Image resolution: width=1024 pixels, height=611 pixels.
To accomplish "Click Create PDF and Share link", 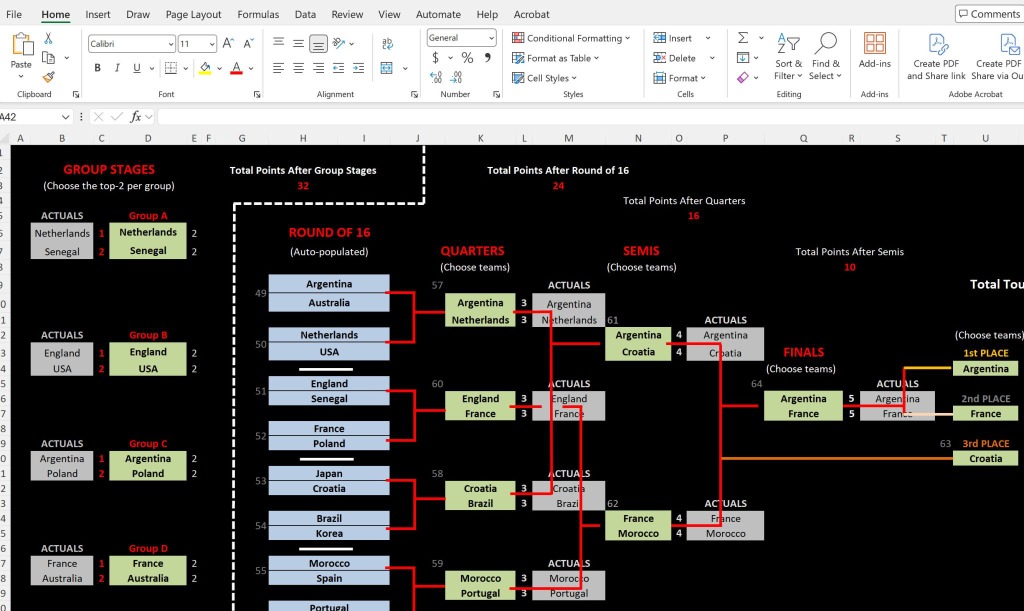I will (x=936, y=56).
